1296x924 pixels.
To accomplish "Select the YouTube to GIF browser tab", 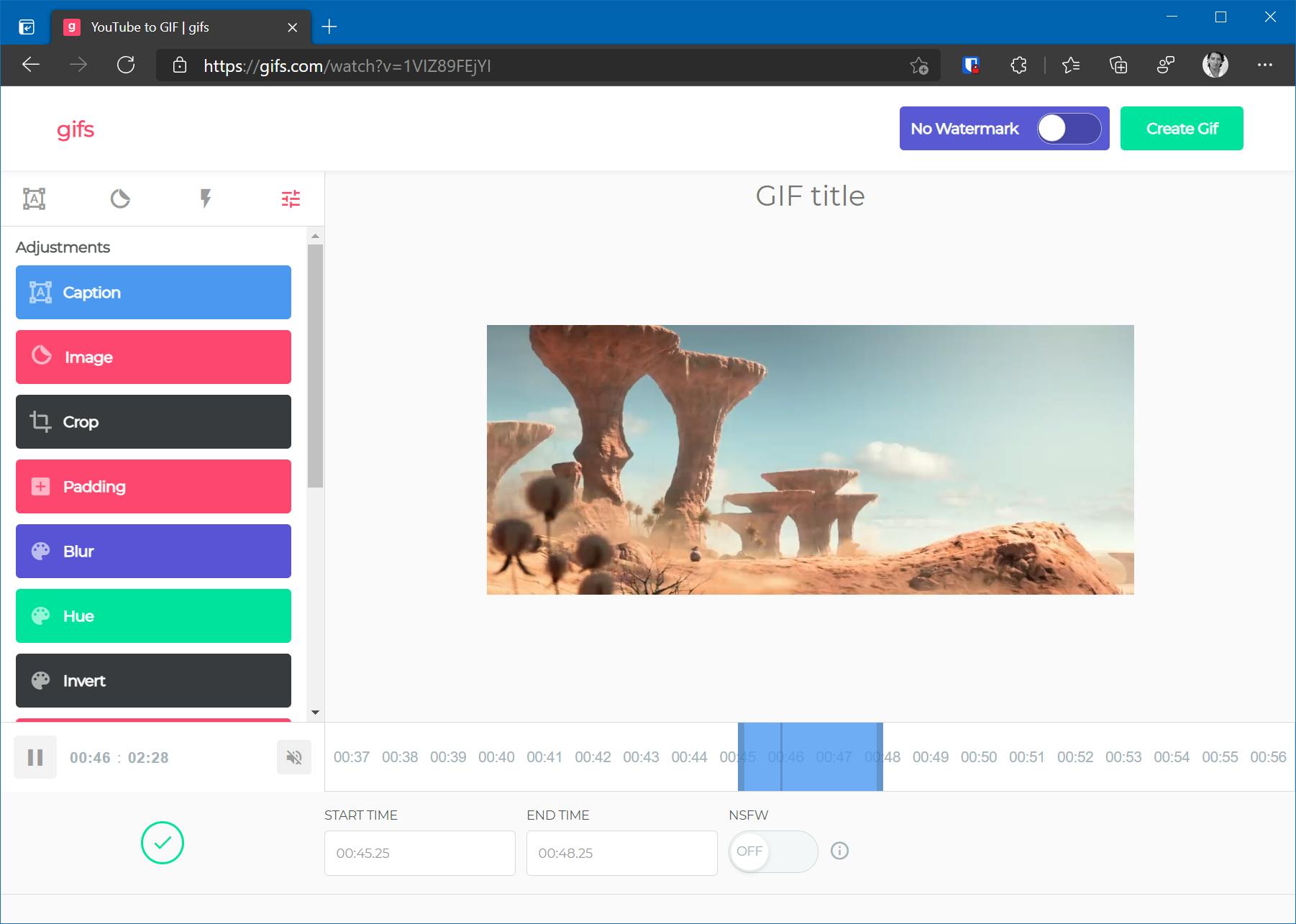I will 181,27.
